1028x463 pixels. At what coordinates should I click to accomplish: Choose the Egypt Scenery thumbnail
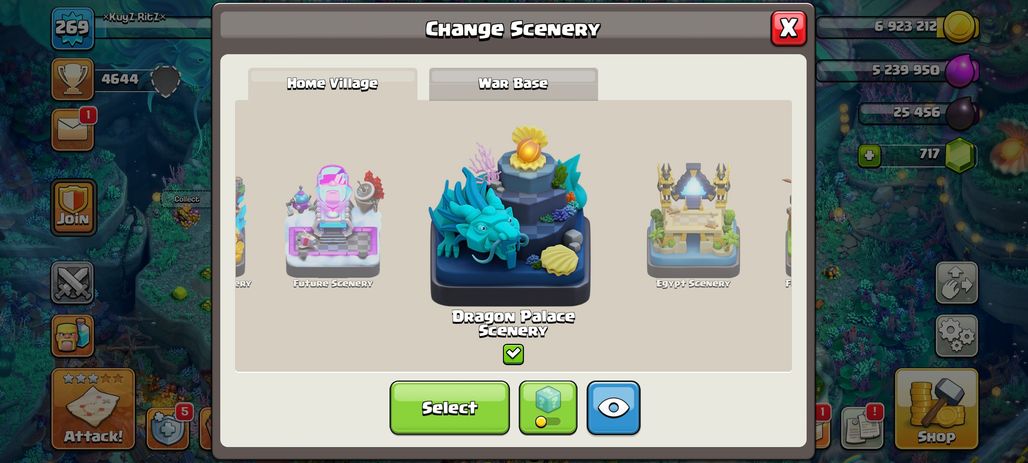(x=693, y=225)
